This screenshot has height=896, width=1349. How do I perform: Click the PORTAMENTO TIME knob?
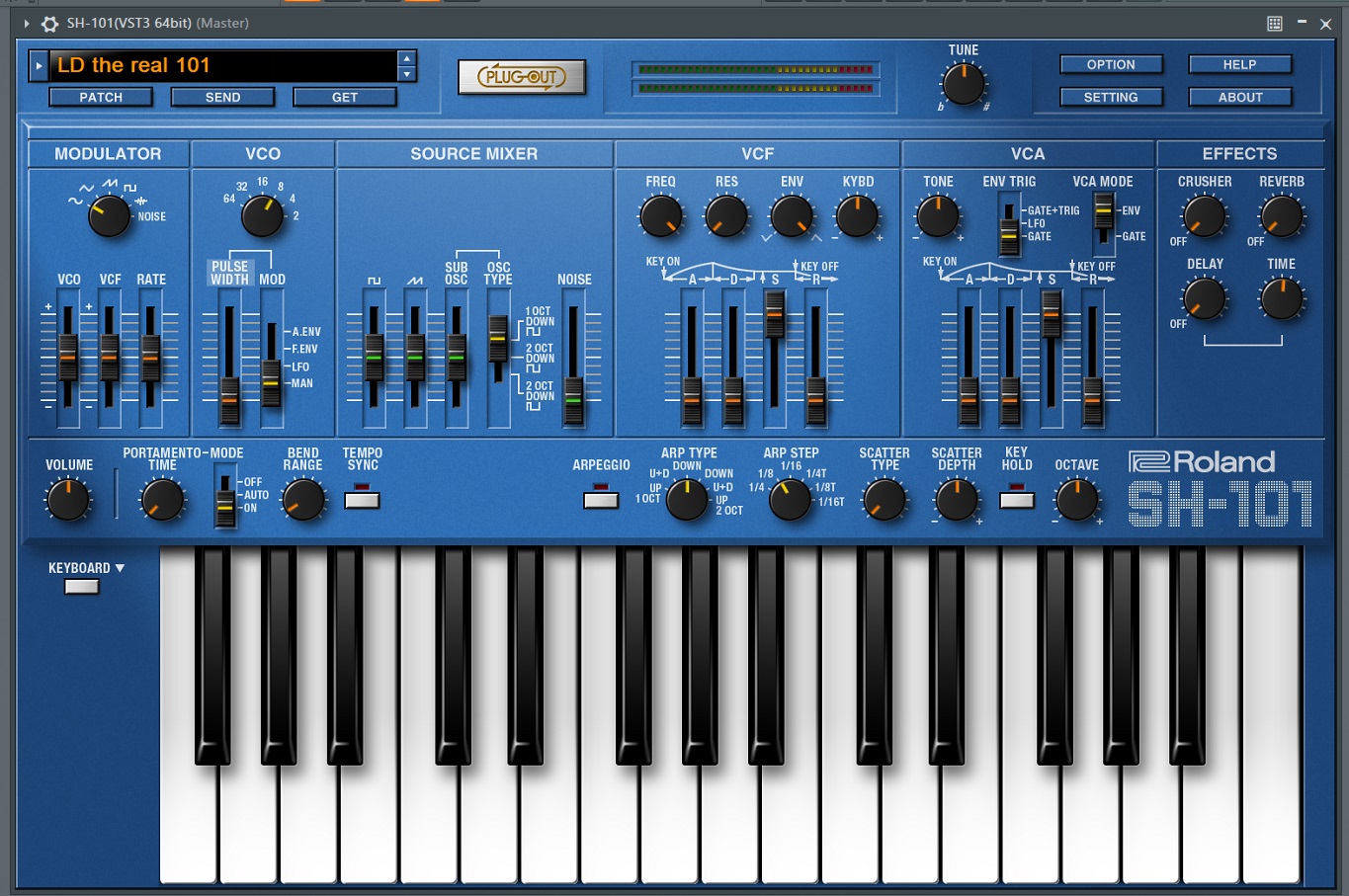coord(163,500)
